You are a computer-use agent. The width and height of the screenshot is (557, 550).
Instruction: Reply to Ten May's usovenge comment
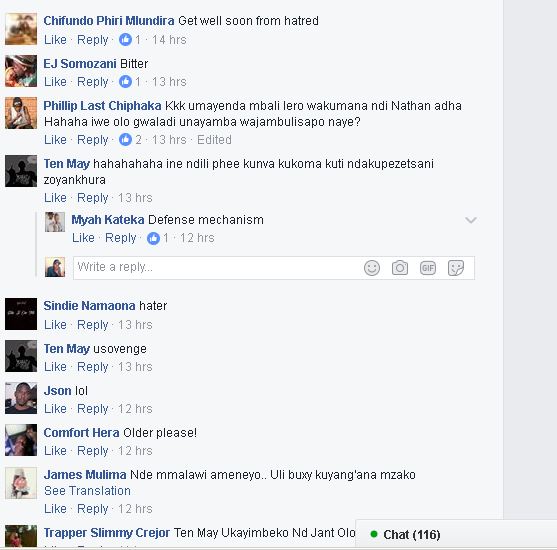click(x=93, y=367)
